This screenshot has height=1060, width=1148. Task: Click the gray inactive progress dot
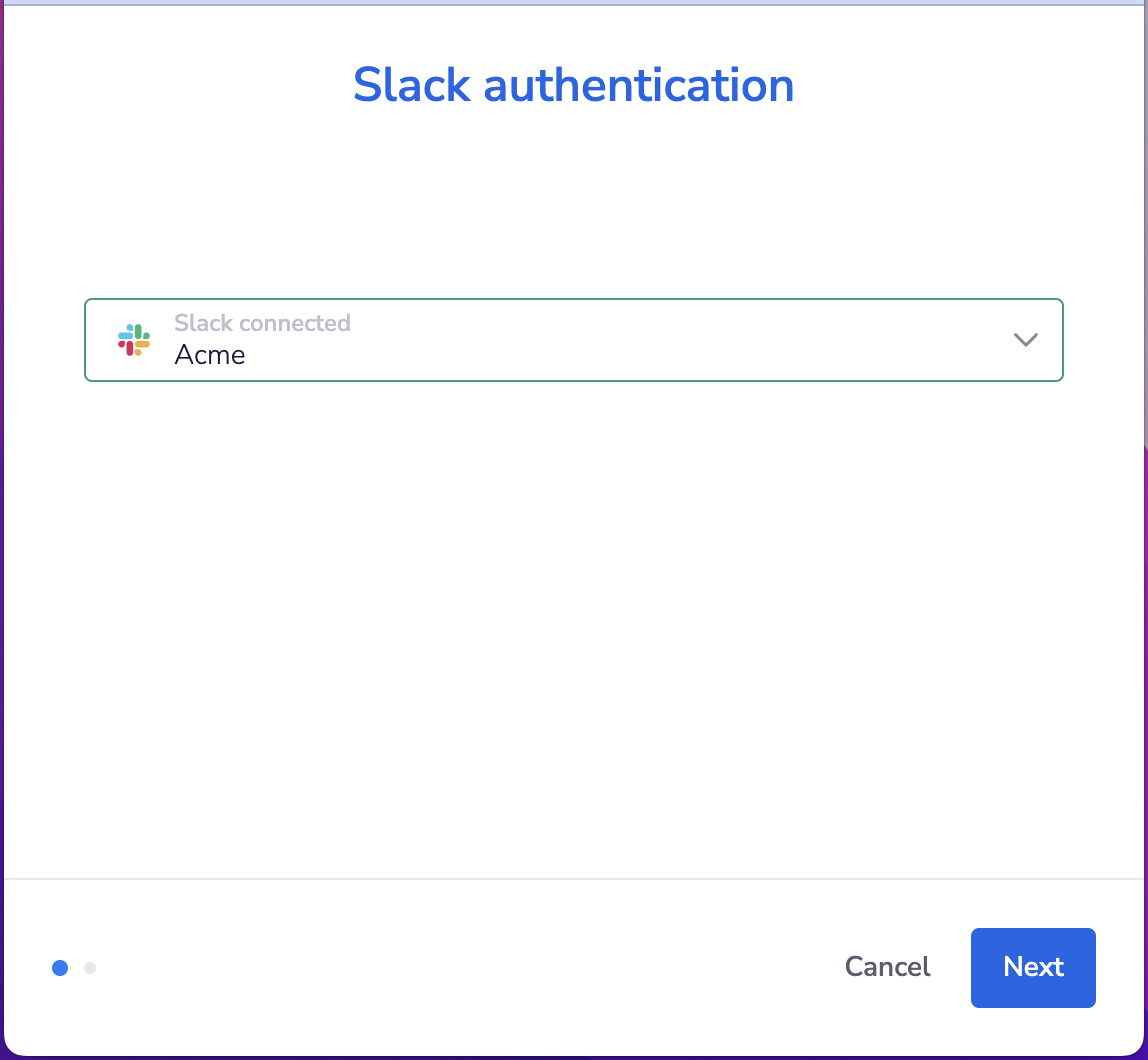click(89, 968)
